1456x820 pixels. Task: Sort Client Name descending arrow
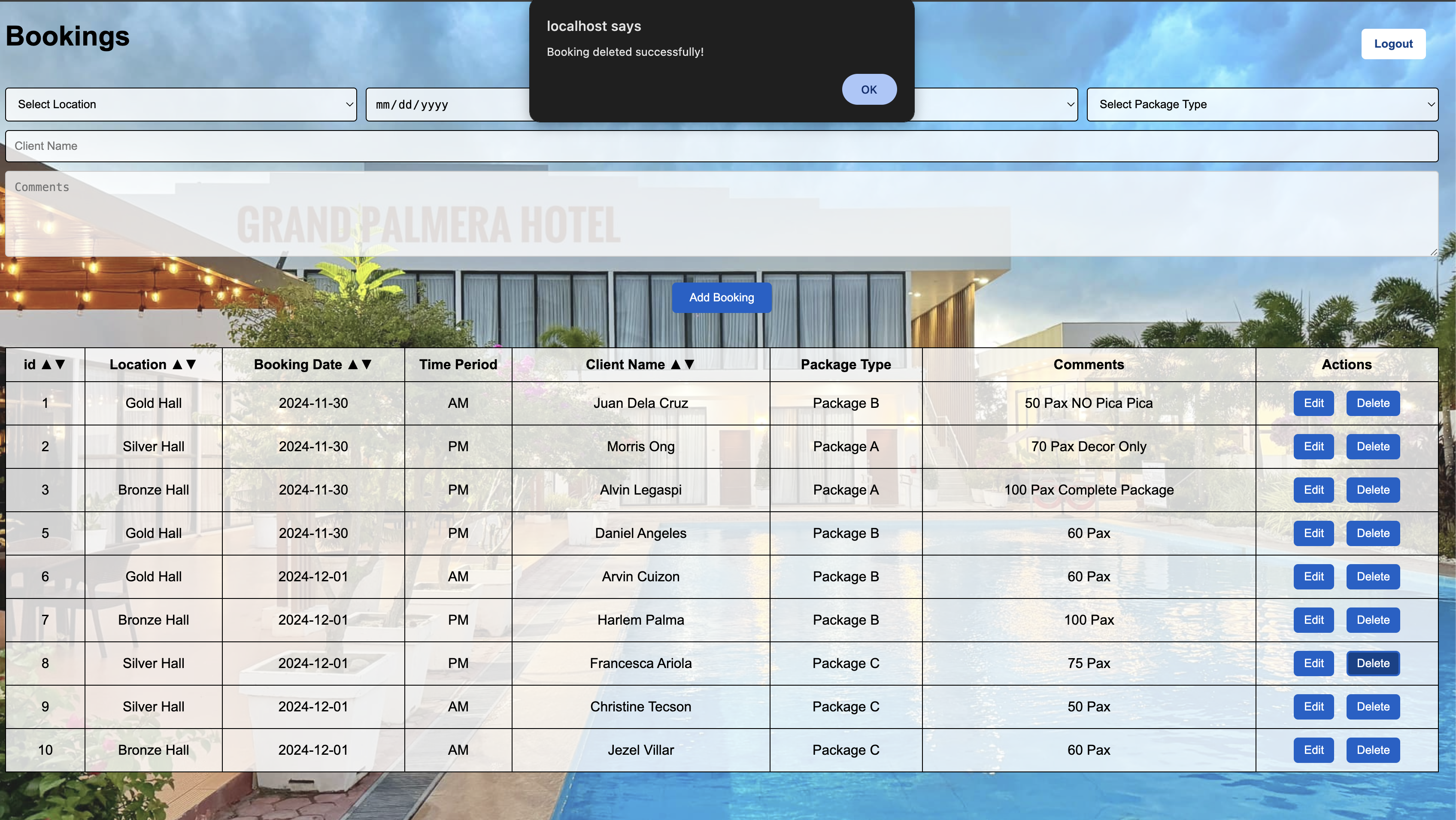[689, 364]
